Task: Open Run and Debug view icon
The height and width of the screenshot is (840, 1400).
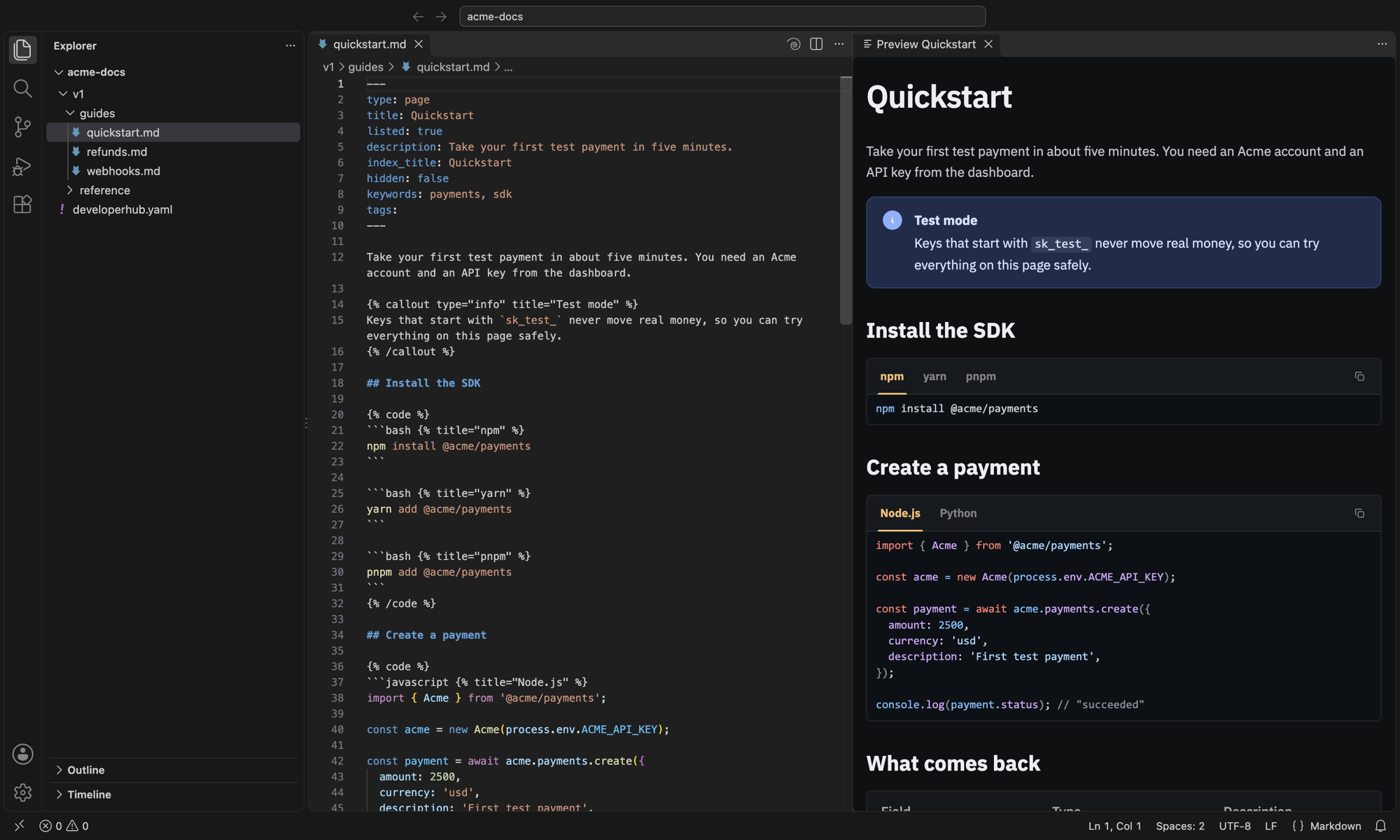Action: coord(22,166)
